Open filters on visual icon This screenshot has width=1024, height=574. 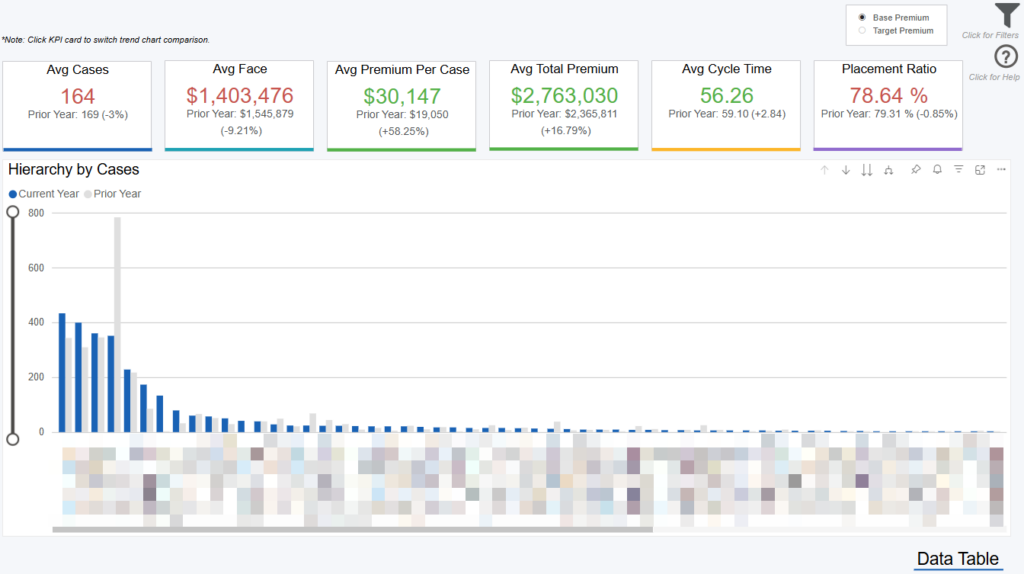958,170
